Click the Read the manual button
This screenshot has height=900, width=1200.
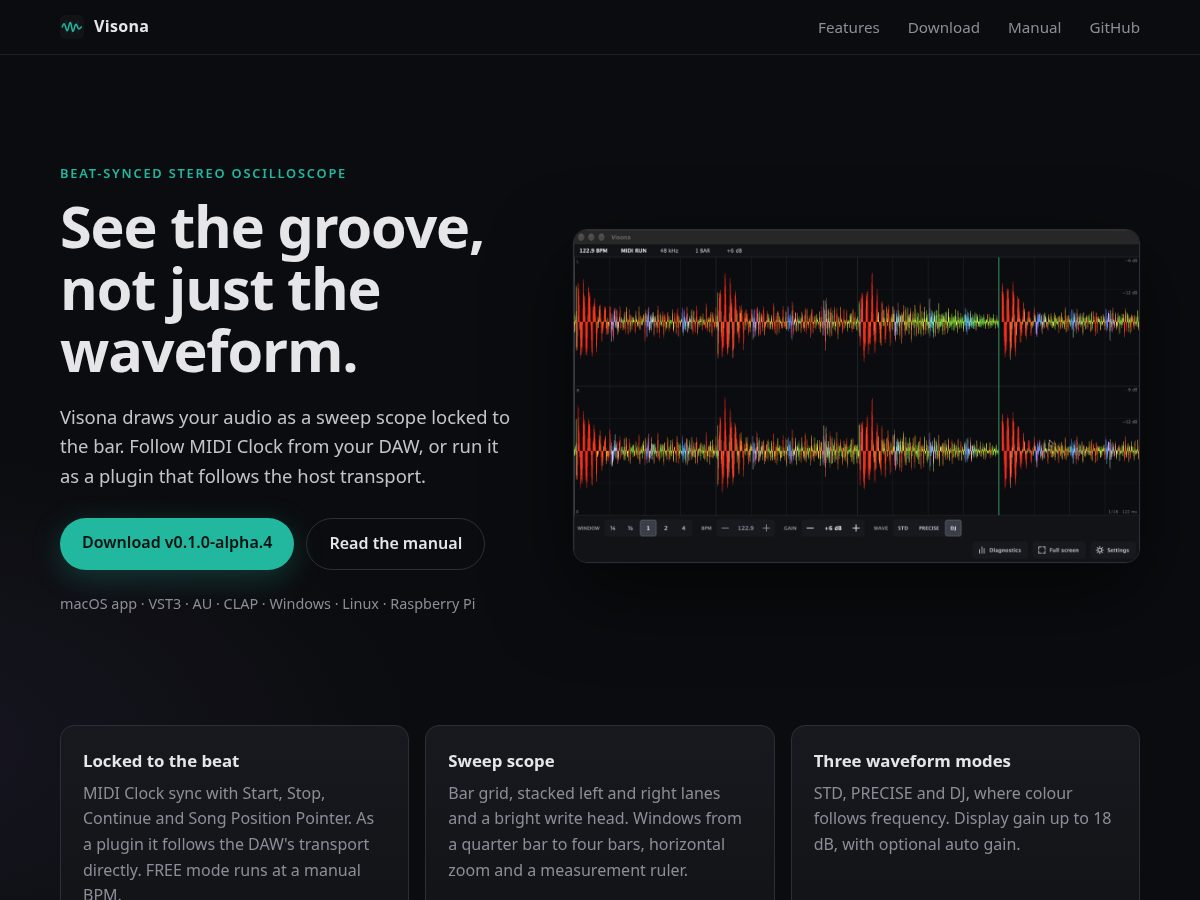tap(395, 543)
